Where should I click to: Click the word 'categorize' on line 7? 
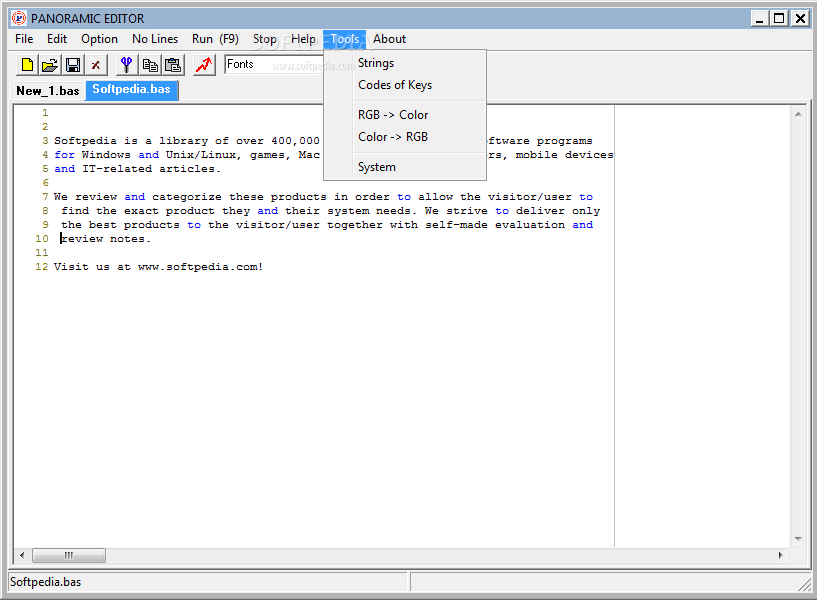[x=187, y=197]
